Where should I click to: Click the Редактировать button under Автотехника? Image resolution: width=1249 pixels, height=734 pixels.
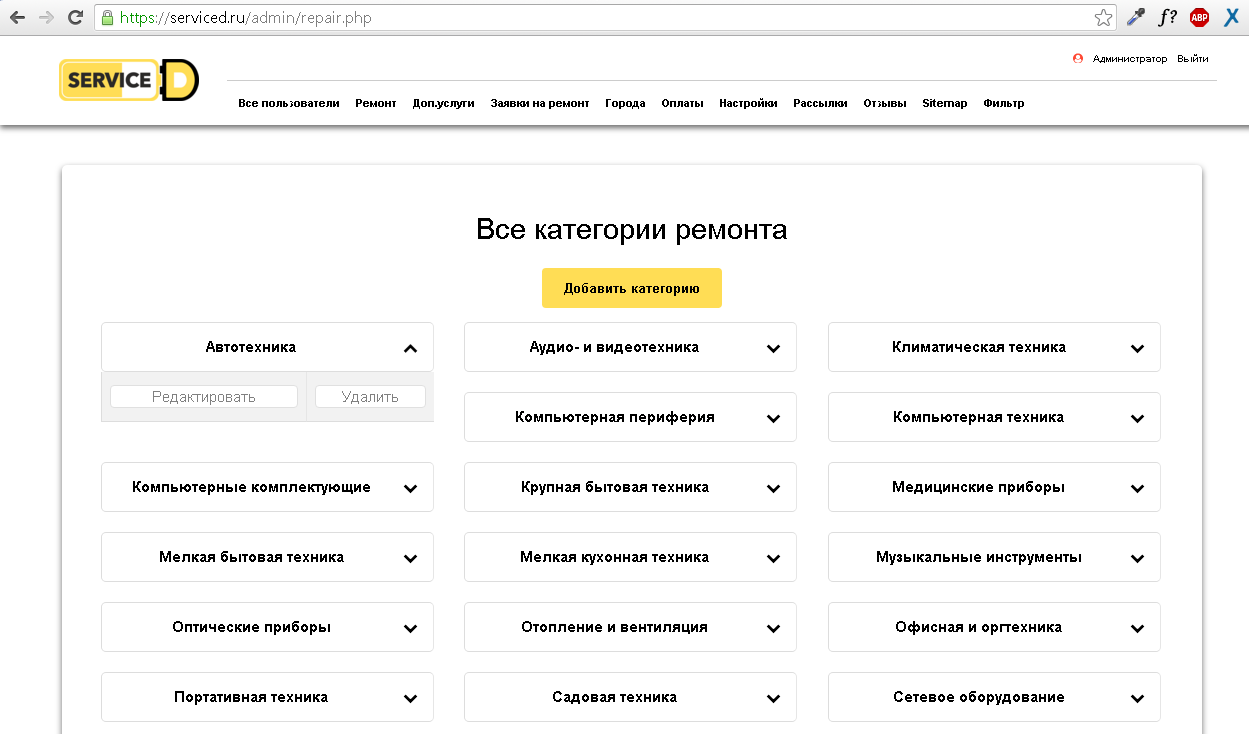click(x=204, y=397)
